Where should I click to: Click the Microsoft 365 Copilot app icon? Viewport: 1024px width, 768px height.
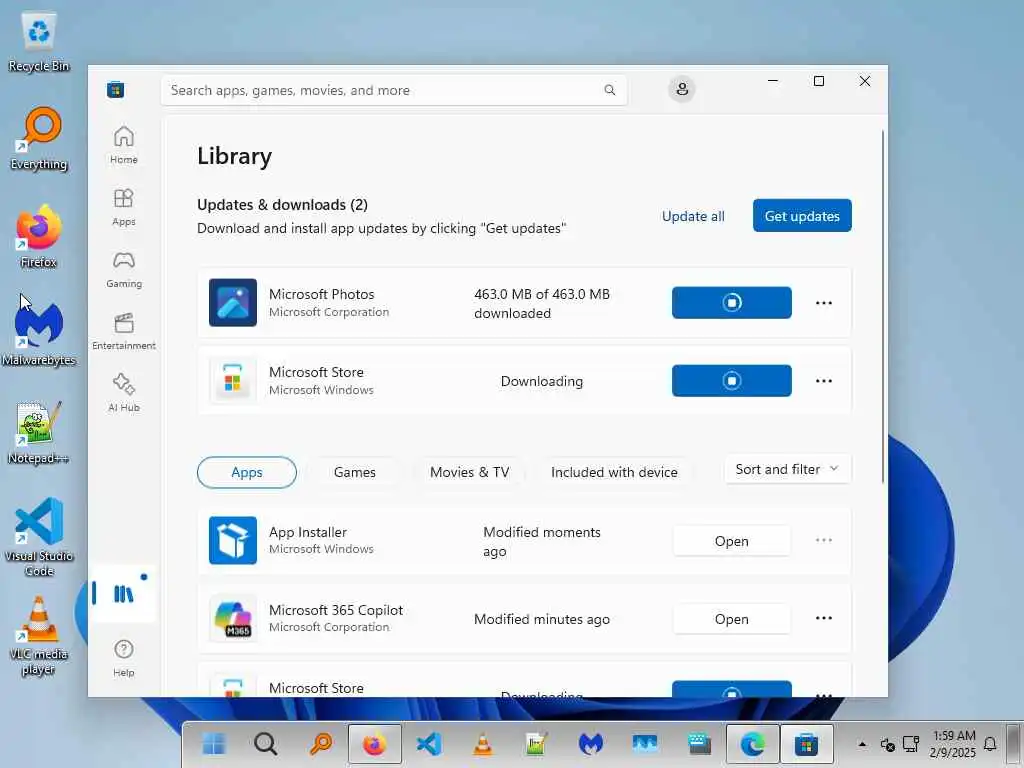pos(232,618)
